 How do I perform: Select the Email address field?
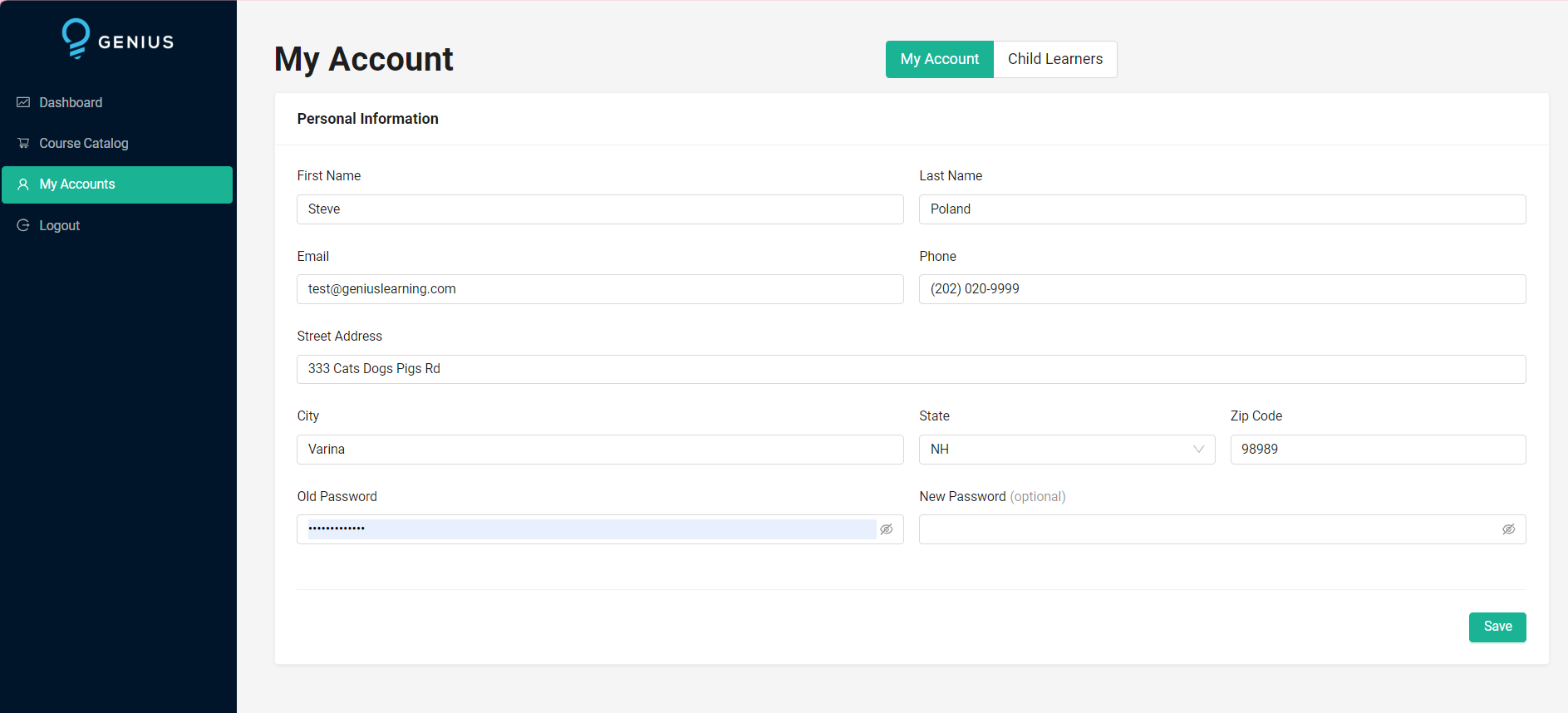pos(599,289)
